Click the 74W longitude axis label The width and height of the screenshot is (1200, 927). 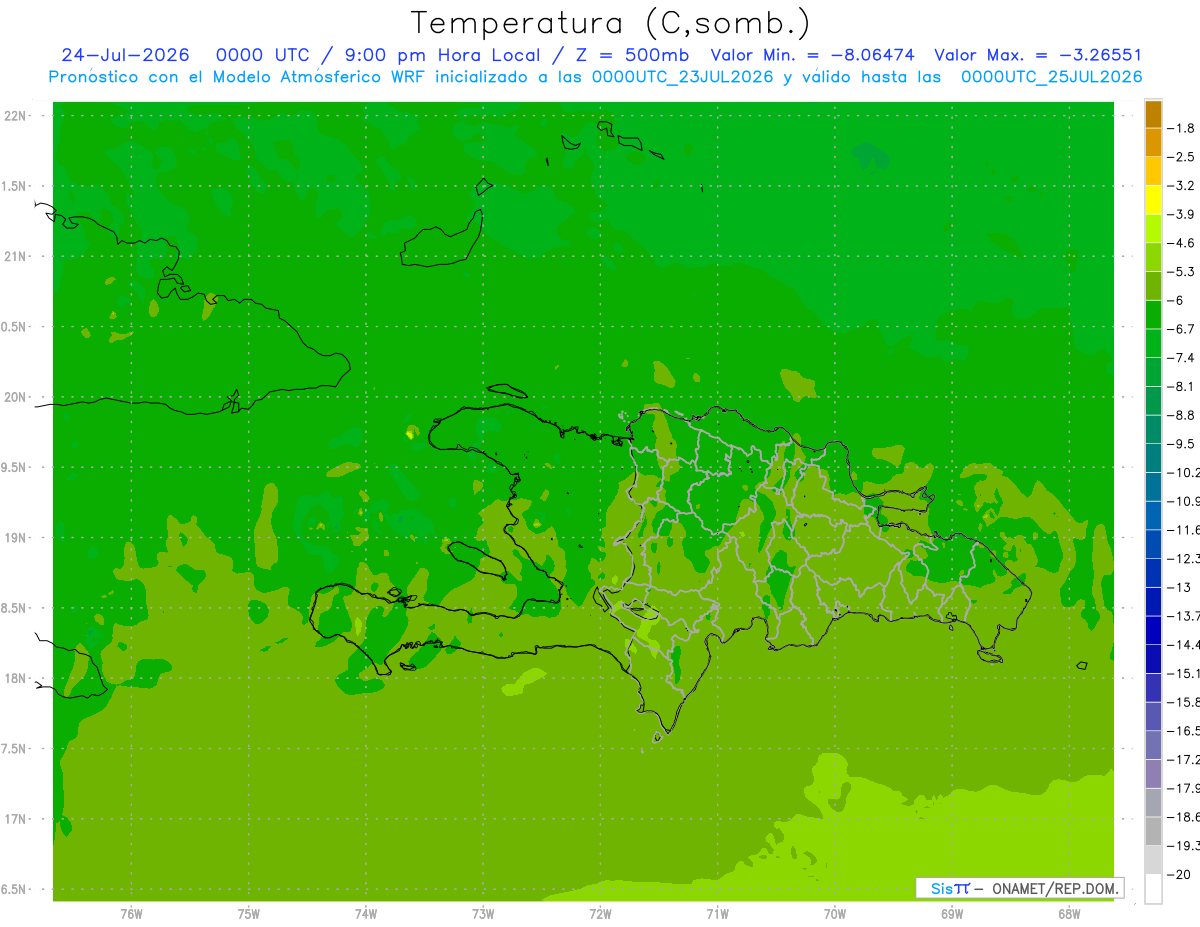pyautogui.click(x=366, y=914)
